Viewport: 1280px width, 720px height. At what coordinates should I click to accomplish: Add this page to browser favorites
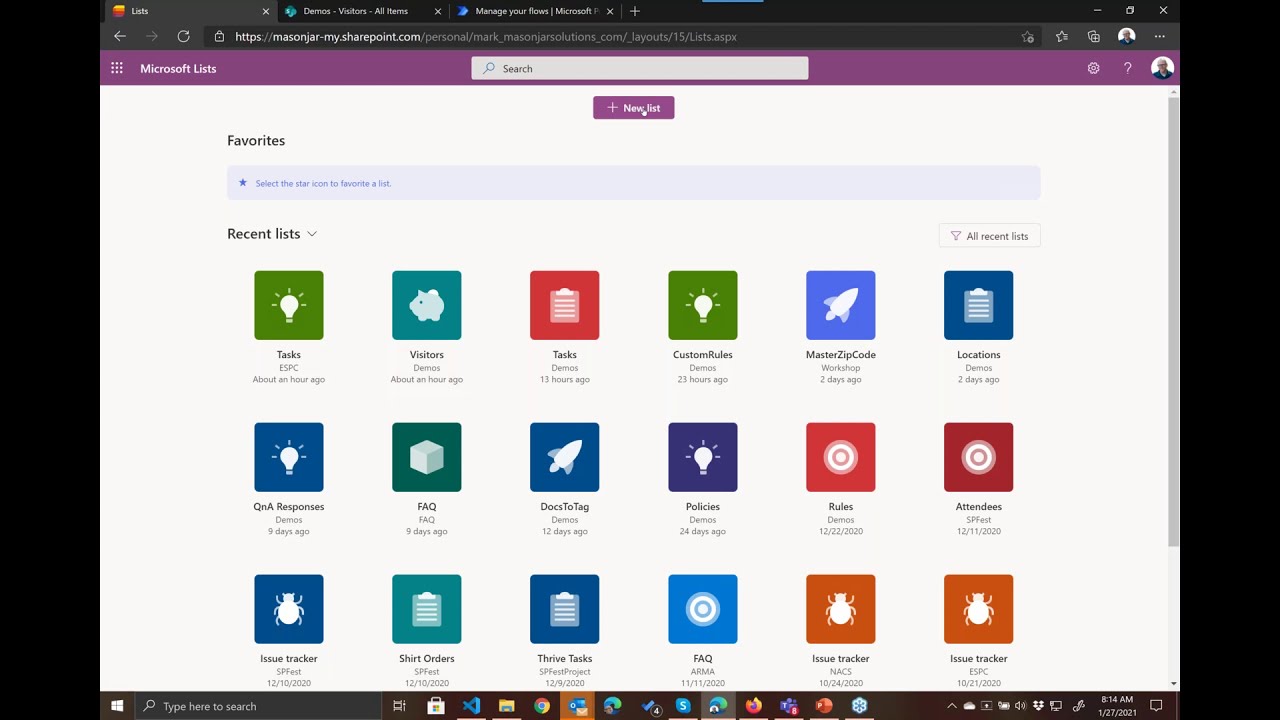pyautogui.click(x=1028, y=36)
